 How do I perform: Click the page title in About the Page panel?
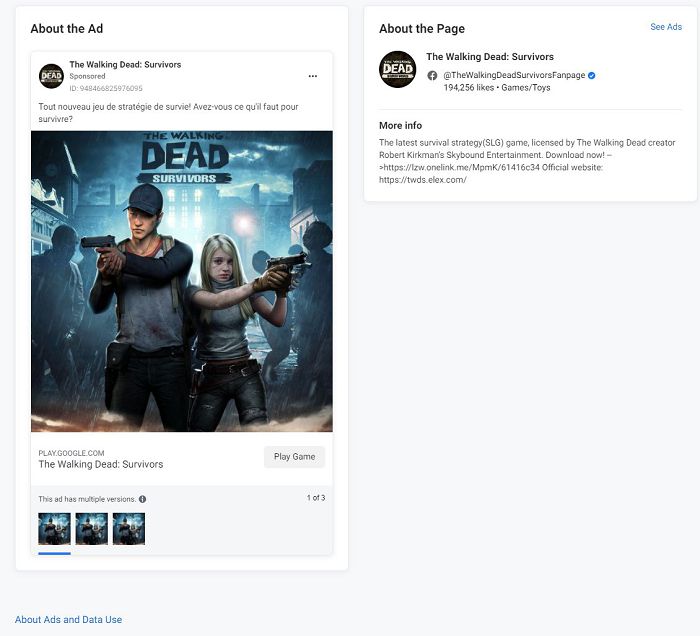pos(489,57)
